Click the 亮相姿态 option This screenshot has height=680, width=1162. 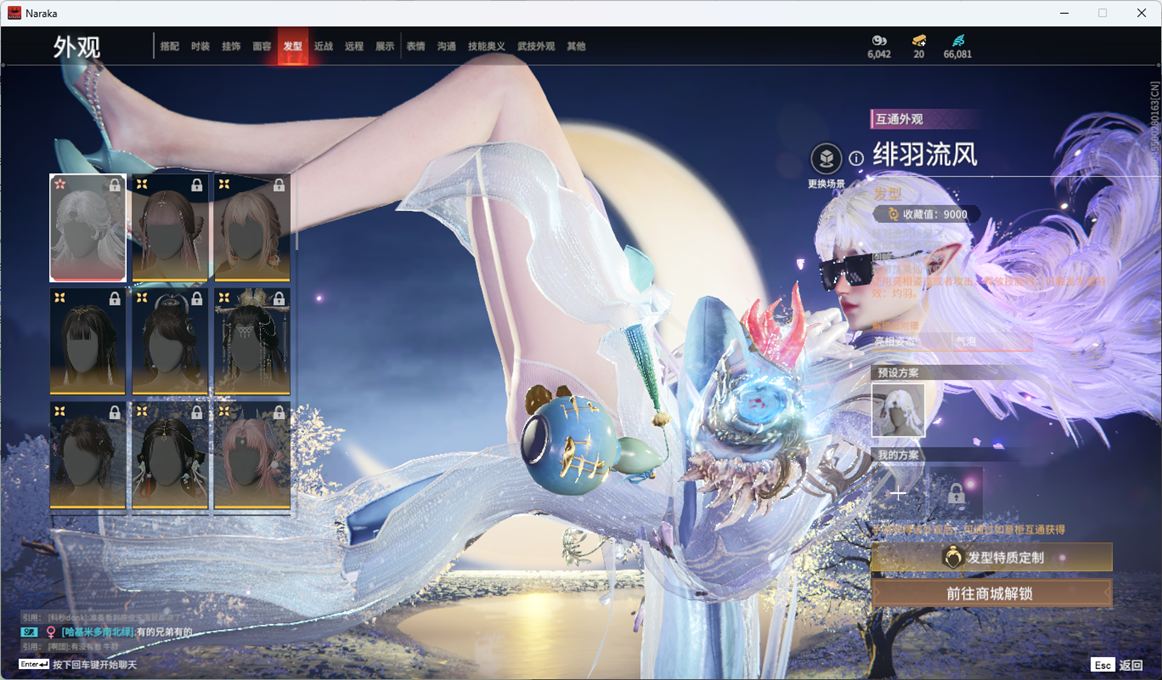pos(896,341)
